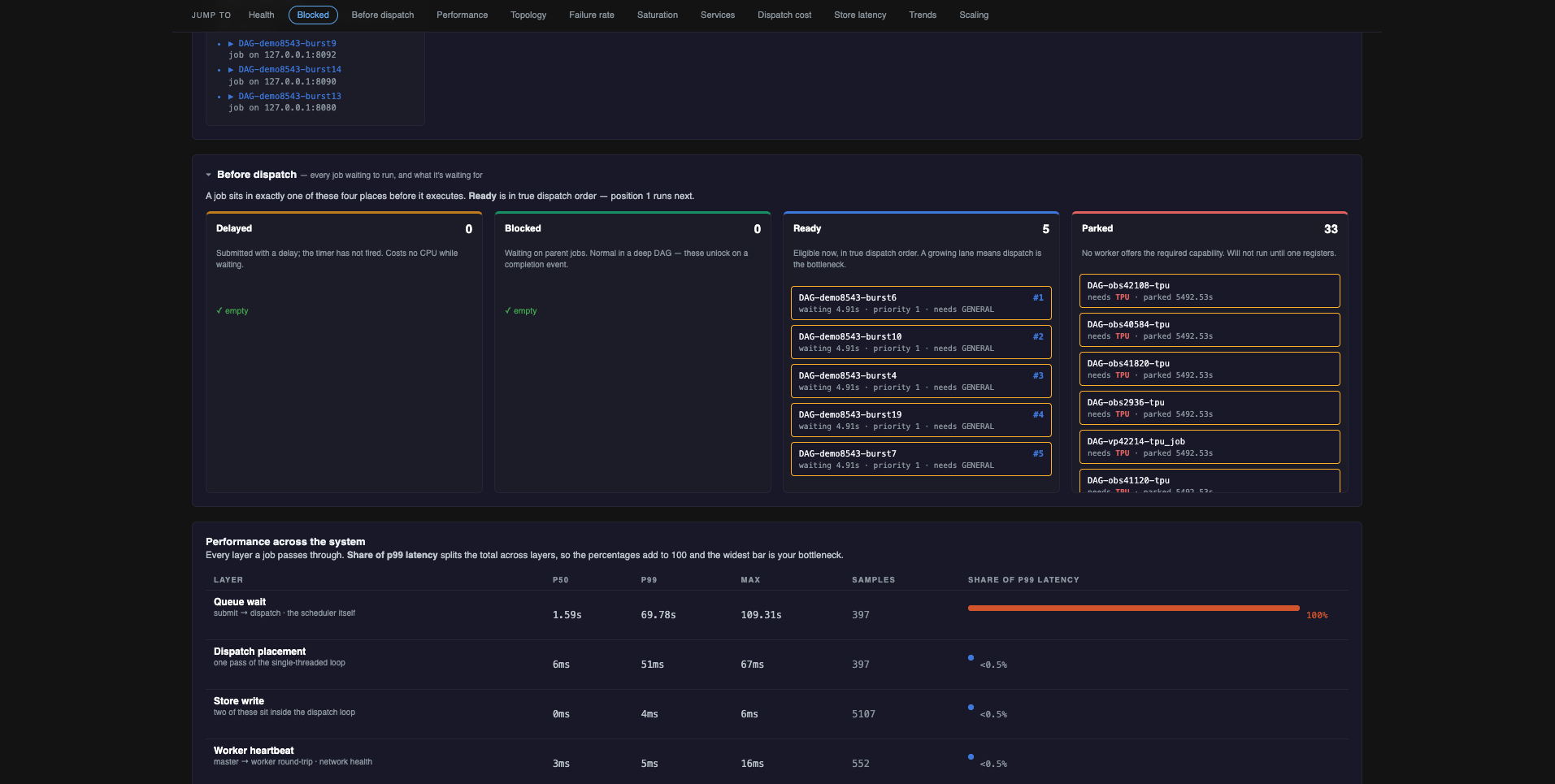Select ready job DAG-demo8543-burst6 card
Image resolution: width=1555 pixels, height=784 pixels.
(921, 303)
